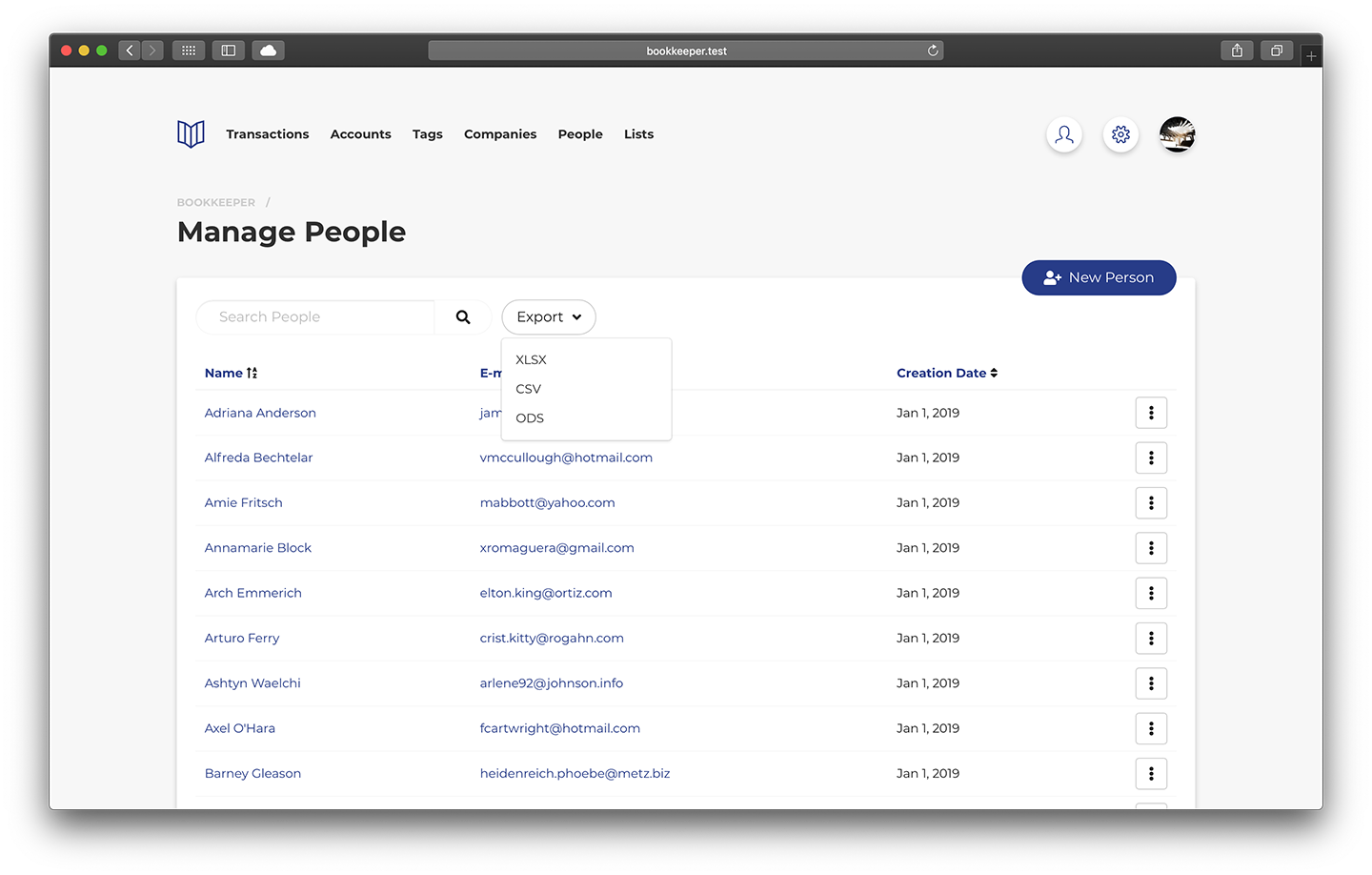Click the bookkeeper.test address bar
This screenshot has width=1372, height=875.
pos(686,51)
